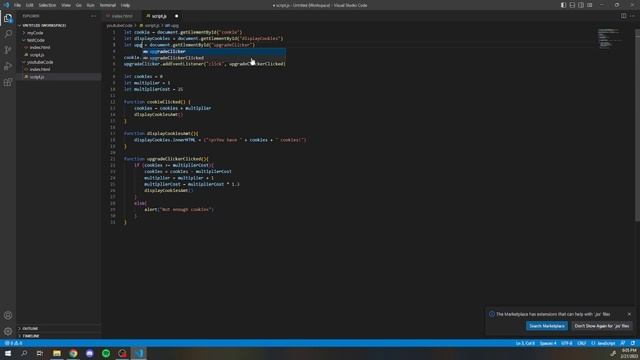Open File Explorer from taskbar

[57, 353]
